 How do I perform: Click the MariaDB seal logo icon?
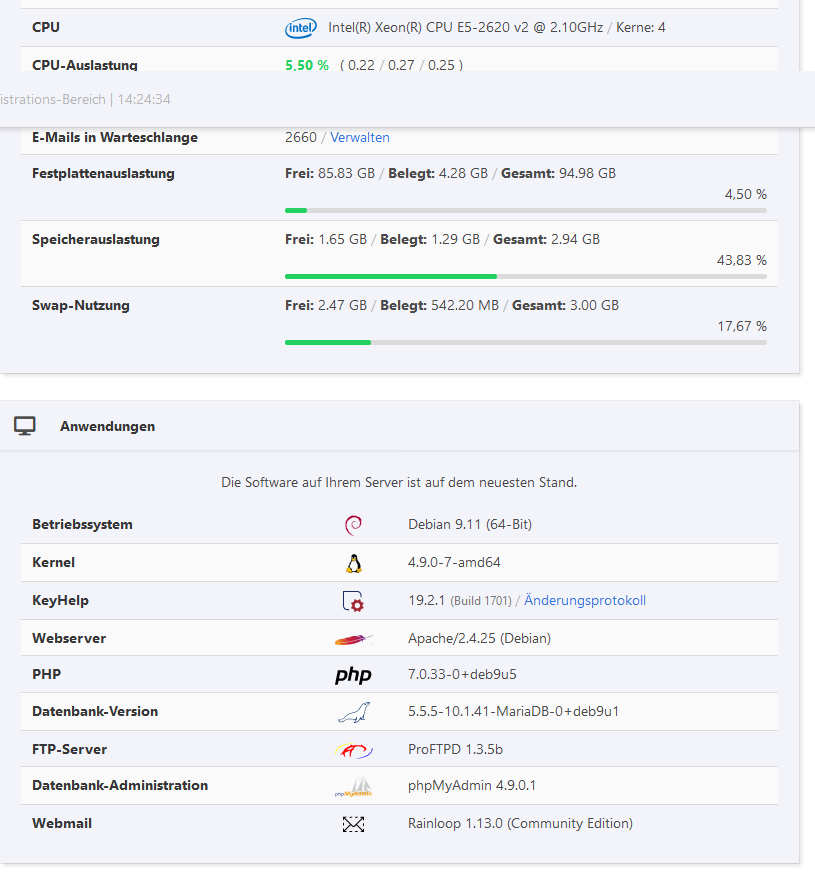click(353, 712)
